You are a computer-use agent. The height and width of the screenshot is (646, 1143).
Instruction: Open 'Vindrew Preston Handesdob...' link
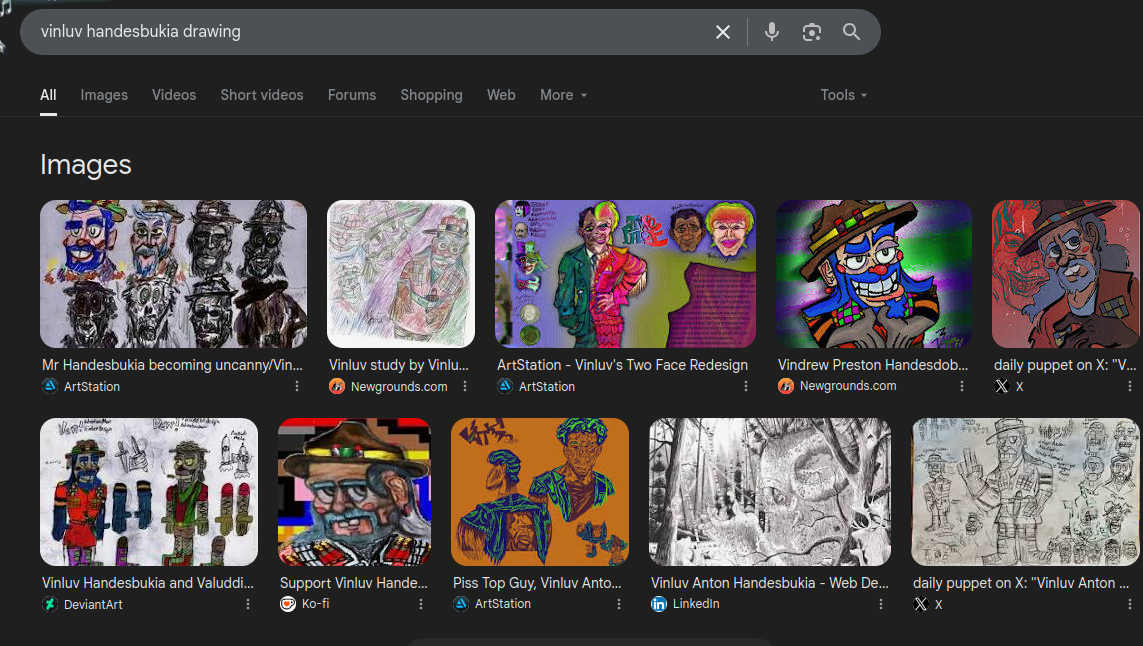873,365
